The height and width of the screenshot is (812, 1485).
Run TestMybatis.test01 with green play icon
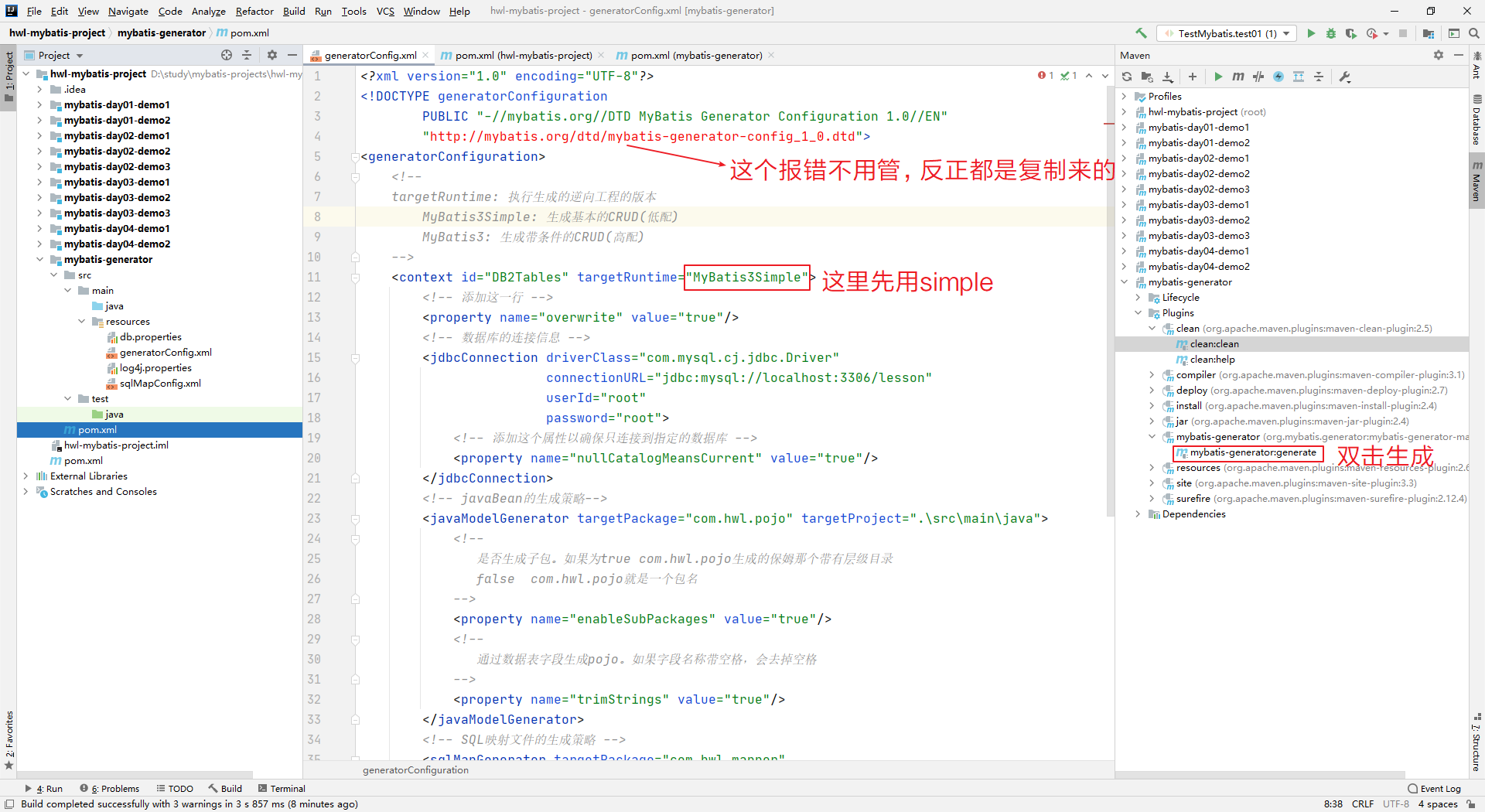point(1311,33)
